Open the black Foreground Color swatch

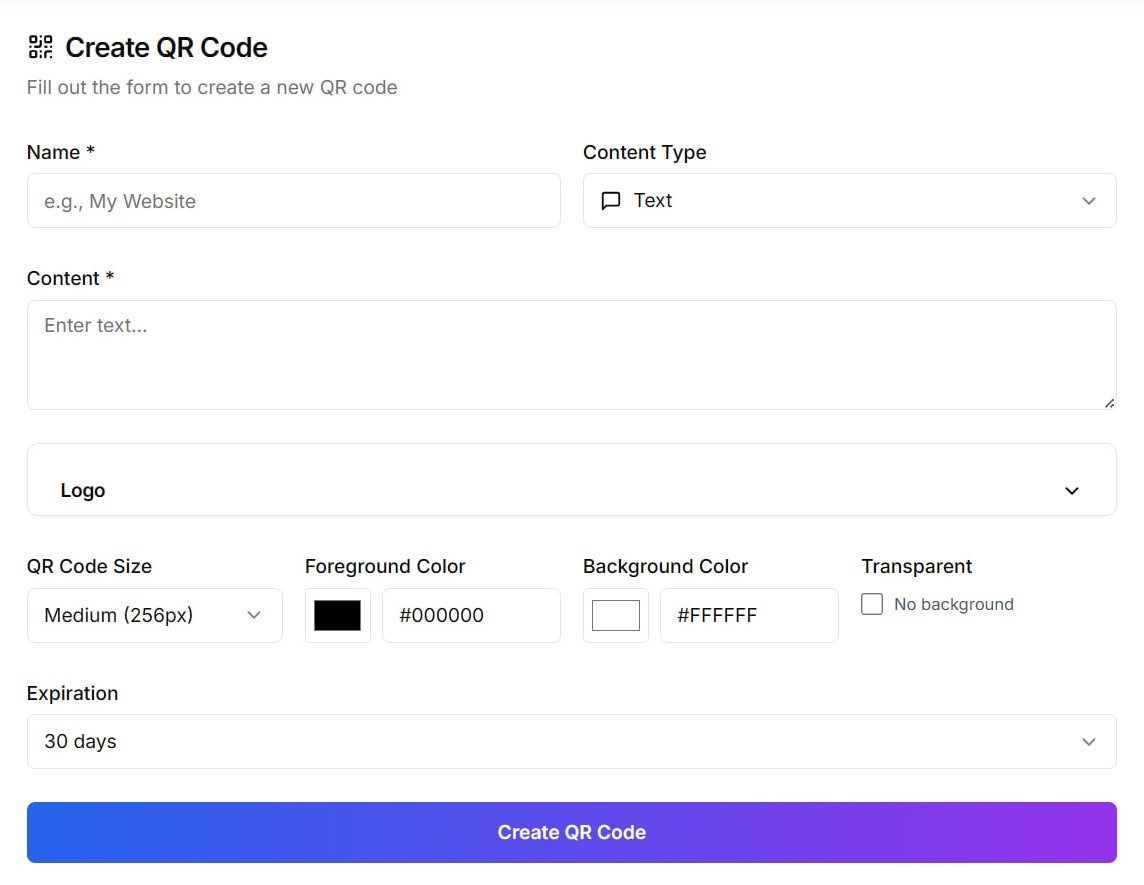coord(337,615)
